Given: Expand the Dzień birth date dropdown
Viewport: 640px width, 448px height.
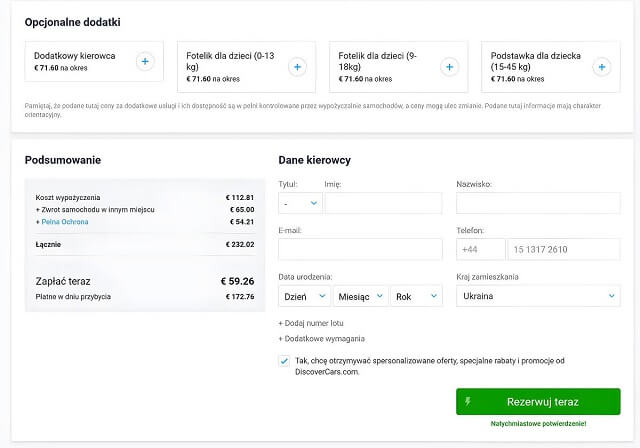Looking at the screenshot, I should coord(304,296).
